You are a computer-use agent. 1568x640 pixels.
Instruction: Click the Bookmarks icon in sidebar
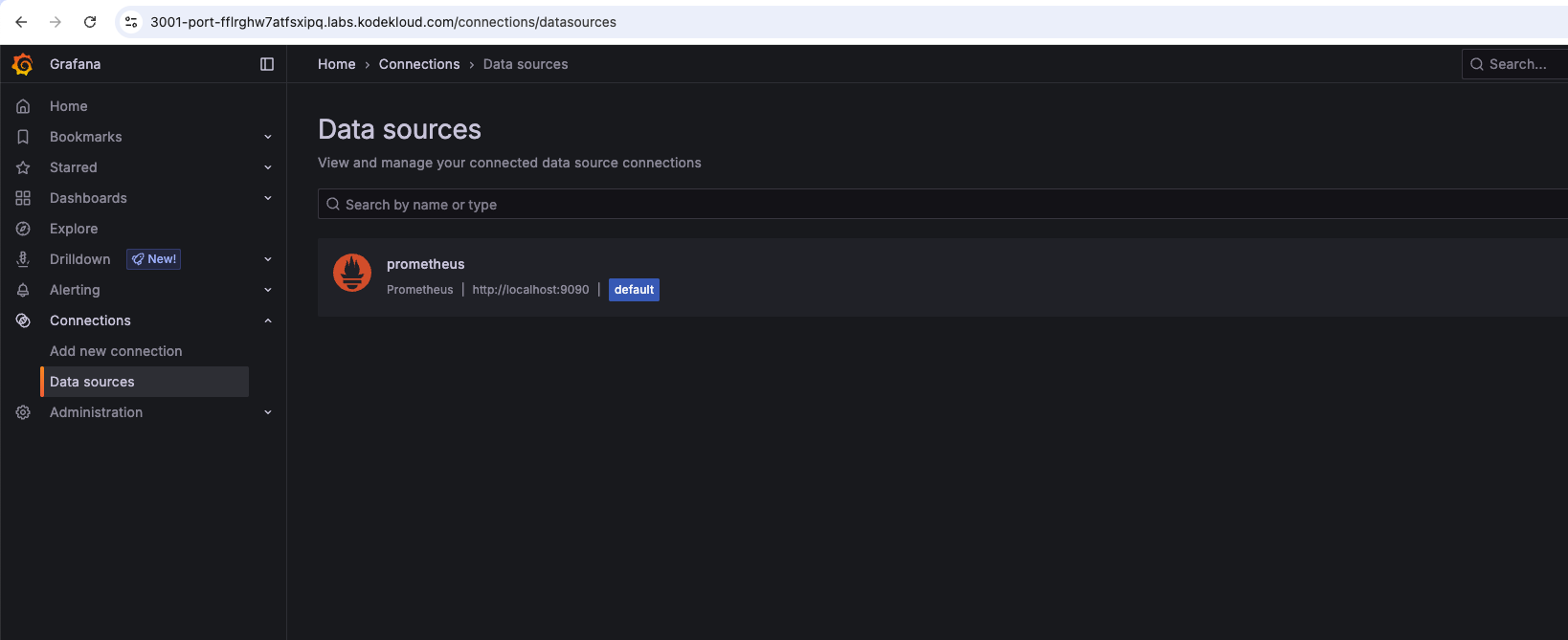coord(23,137)
